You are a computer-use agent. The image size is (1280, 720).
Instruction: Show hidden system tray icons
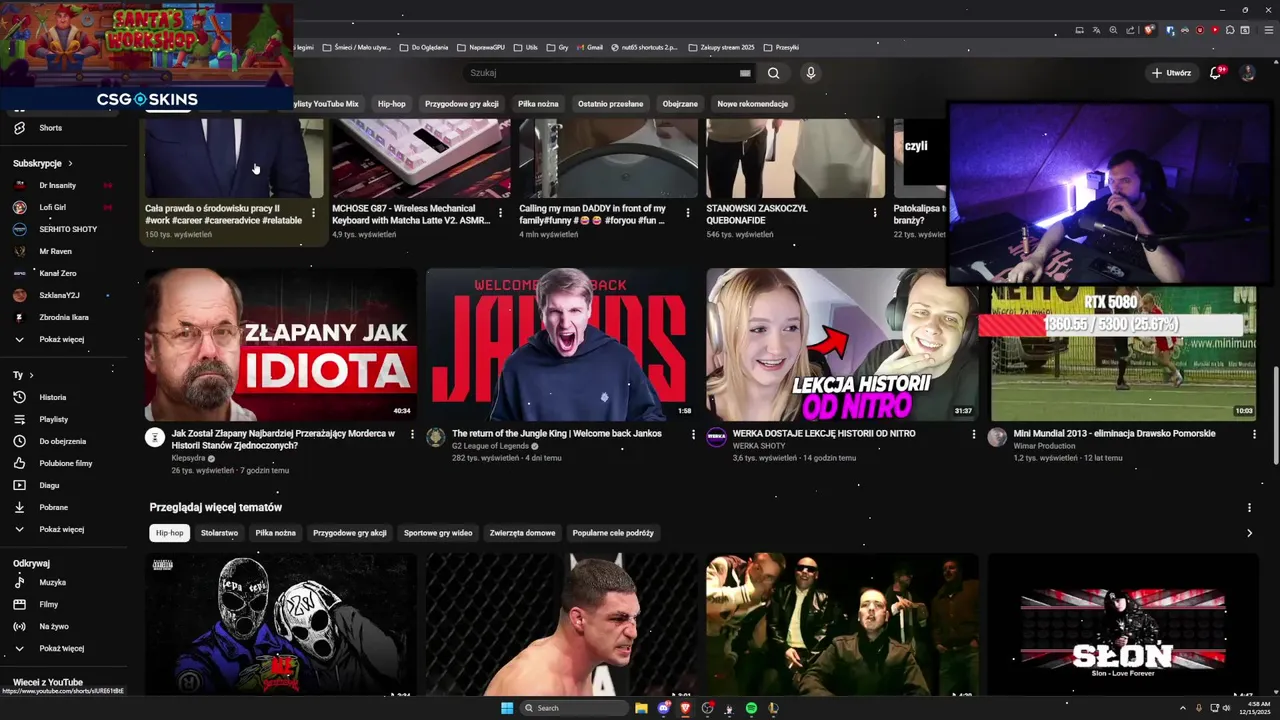coord(1183,708)
